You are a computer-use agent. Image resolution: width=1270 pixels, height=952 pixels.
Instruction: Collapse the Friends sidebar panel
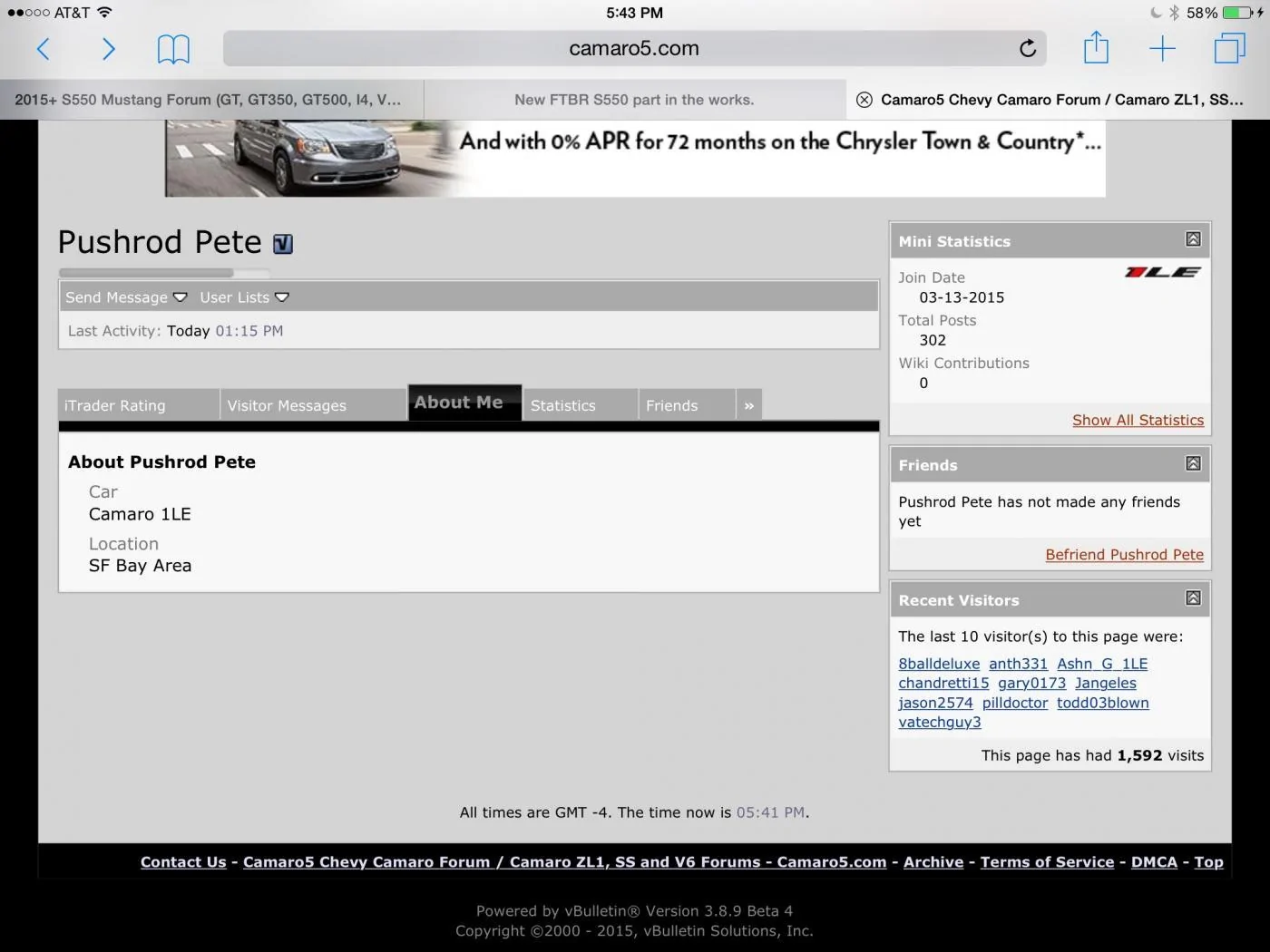point(1193,463)
